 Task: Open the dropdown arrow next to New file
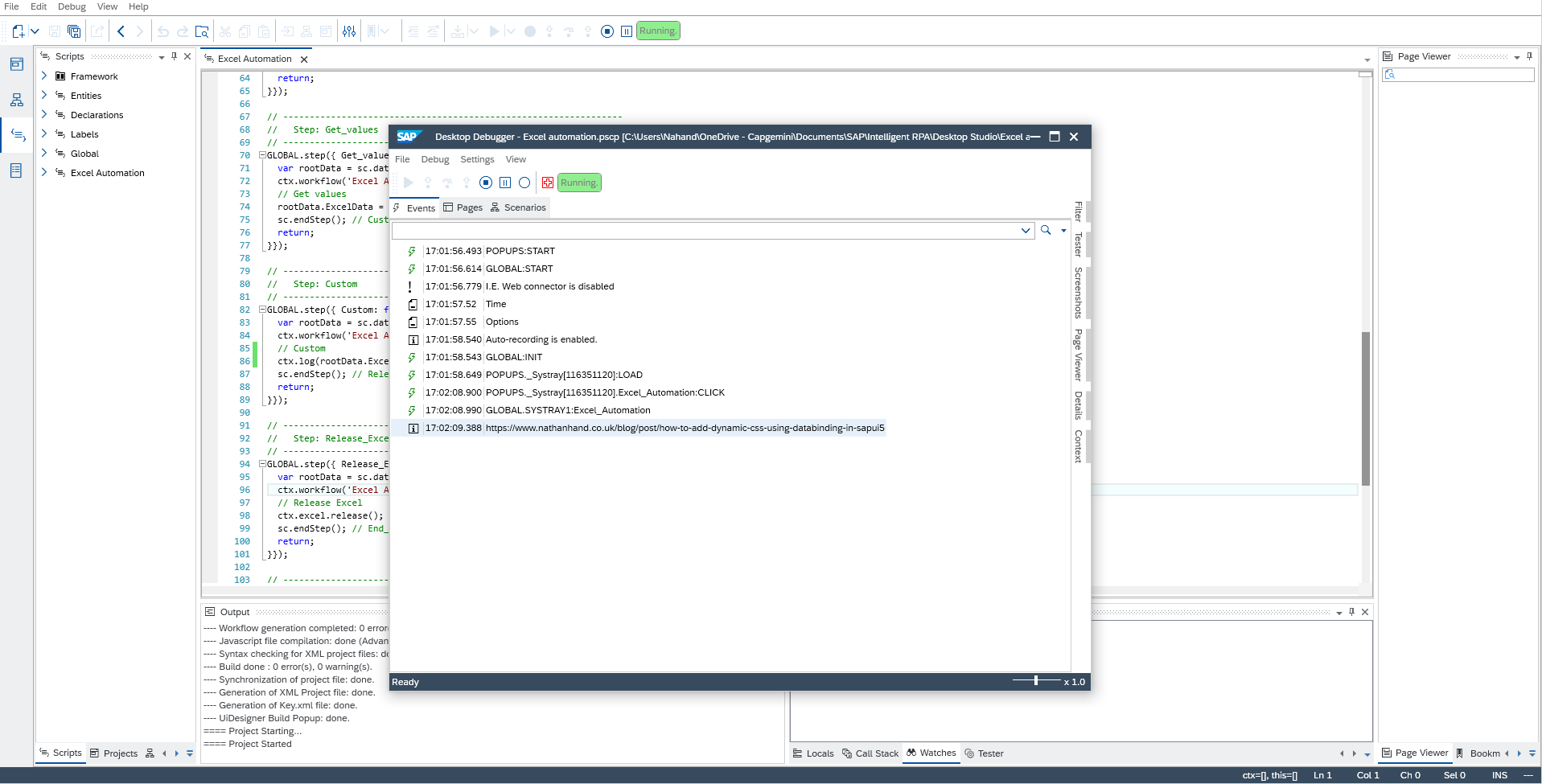pyautogui.click(x=35, y=31)
